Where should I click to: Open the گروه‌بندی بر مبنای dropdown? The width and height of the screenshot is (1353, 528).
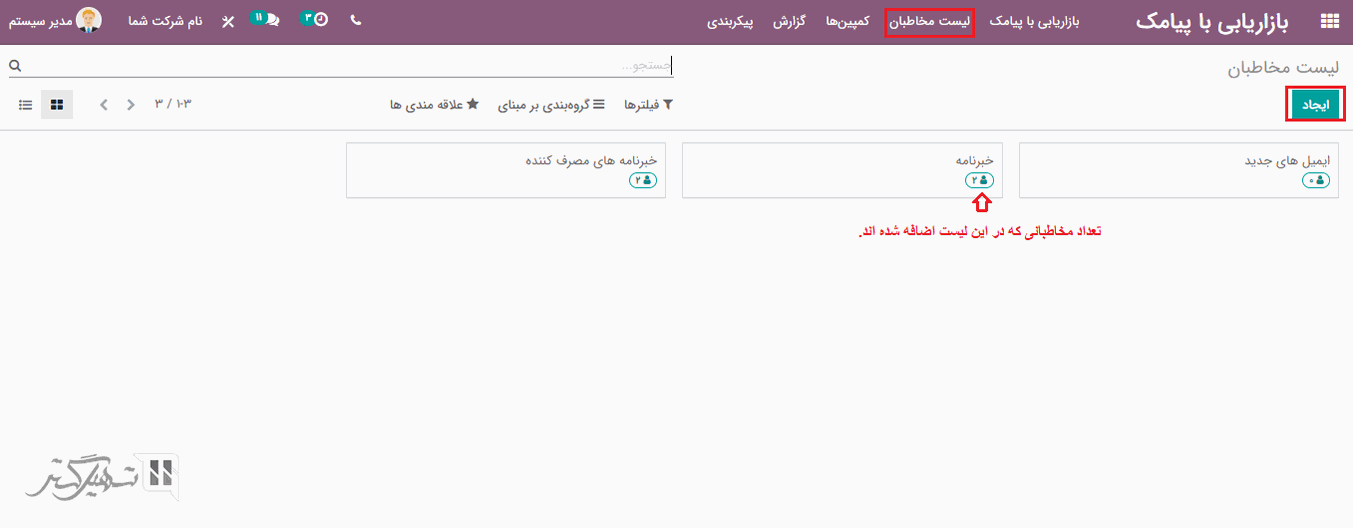[x=551, y=105]
